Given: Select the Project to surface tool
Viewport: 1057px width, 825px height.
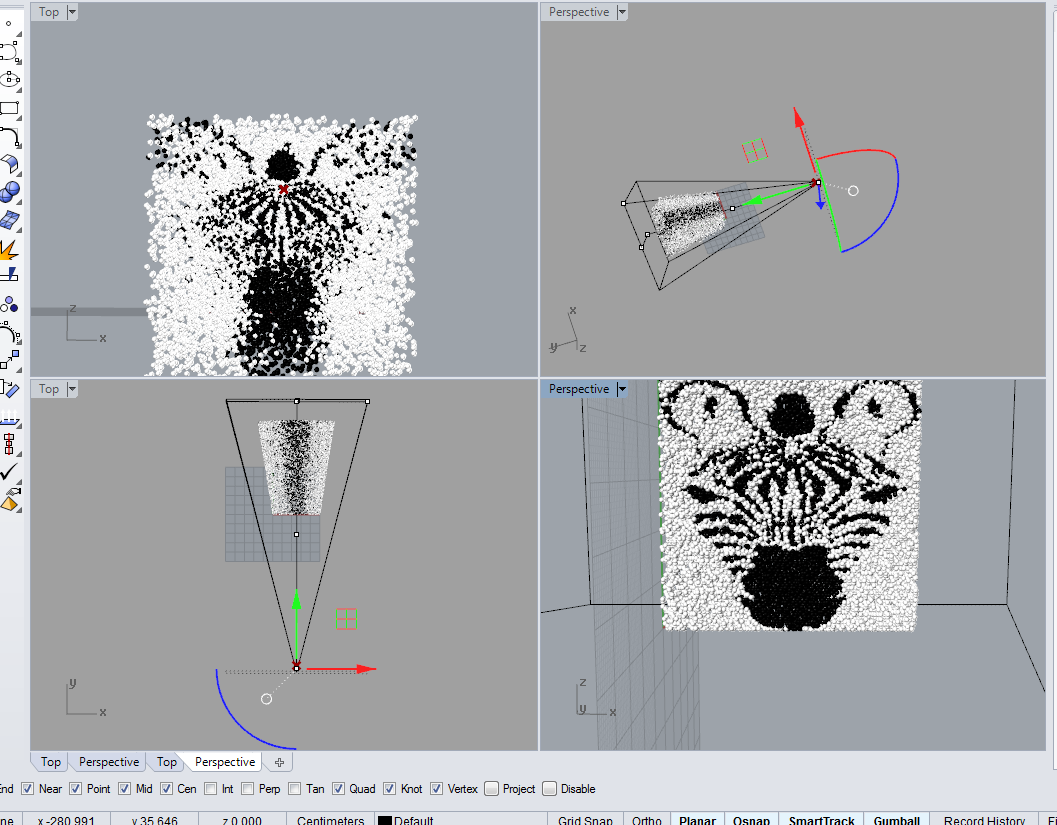Looking at the screenshot, I should [9, 418].
